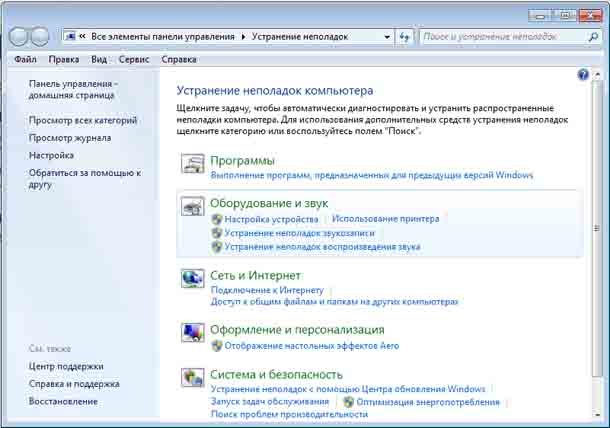Open the address bar history dropdown arrow
Screen dimensions: 610x428
pos(387,37)
